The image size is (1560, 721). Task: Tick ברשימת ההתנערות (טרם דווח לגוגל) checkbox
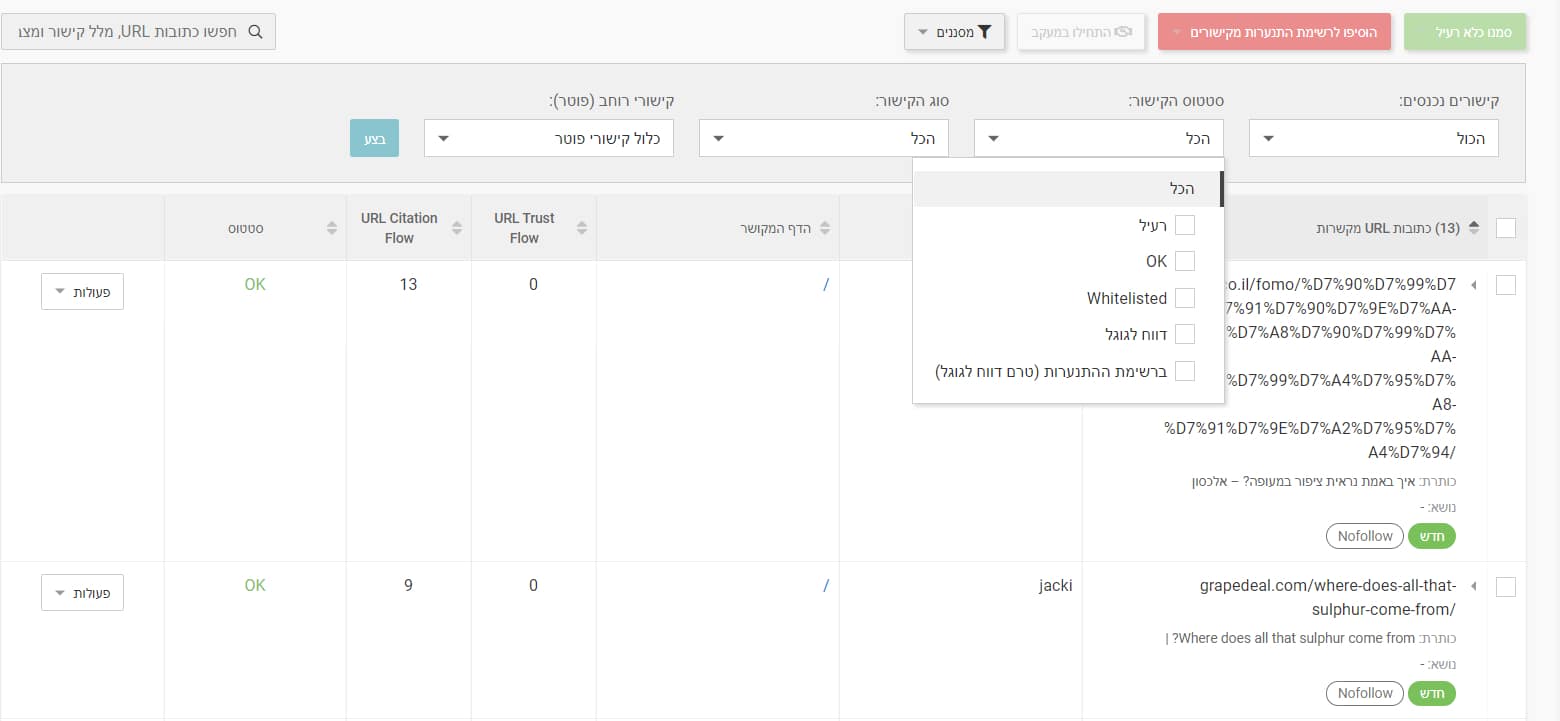(1184, 371)
